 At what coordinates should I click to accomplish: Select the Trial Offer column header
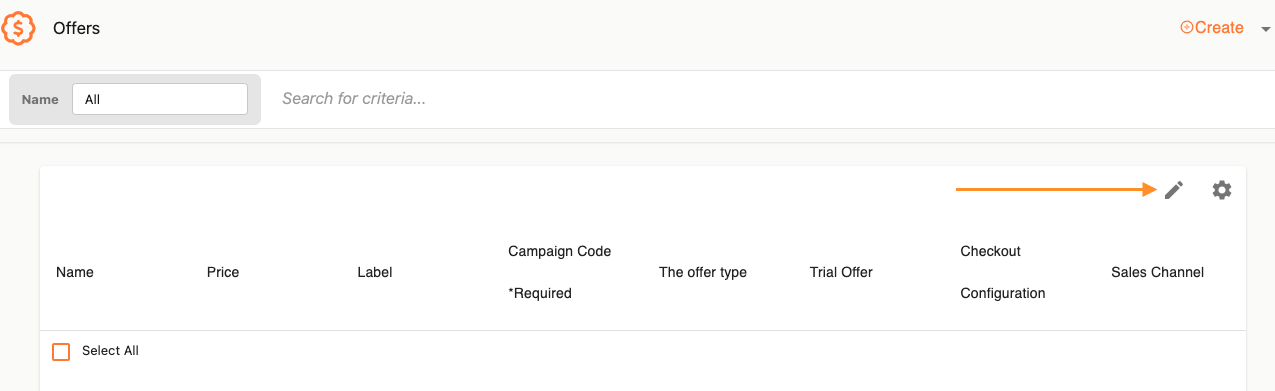(841, 272)
